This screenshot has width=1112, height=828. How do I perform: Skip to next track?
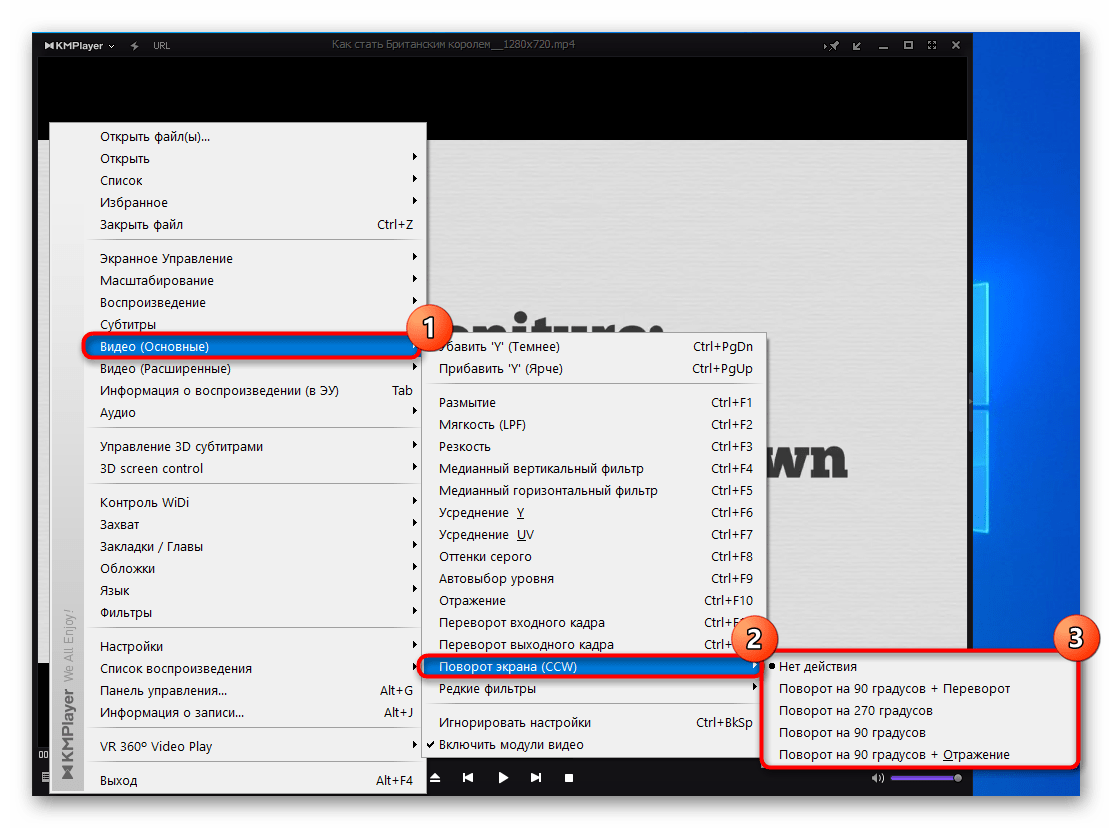pyautogui.click(x=536, y=778)
